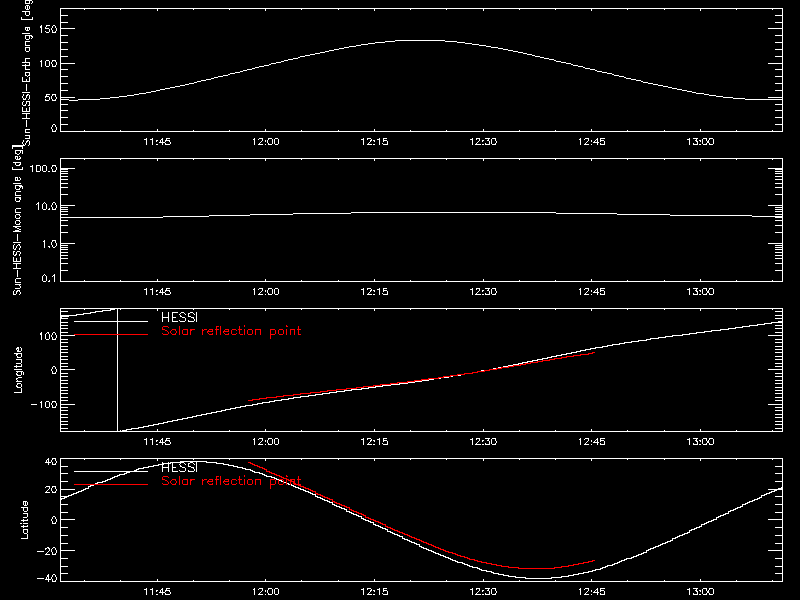Click Solar reflection point legend in Latitude plot
Viewport: 800px width, 600px height.
231,481
